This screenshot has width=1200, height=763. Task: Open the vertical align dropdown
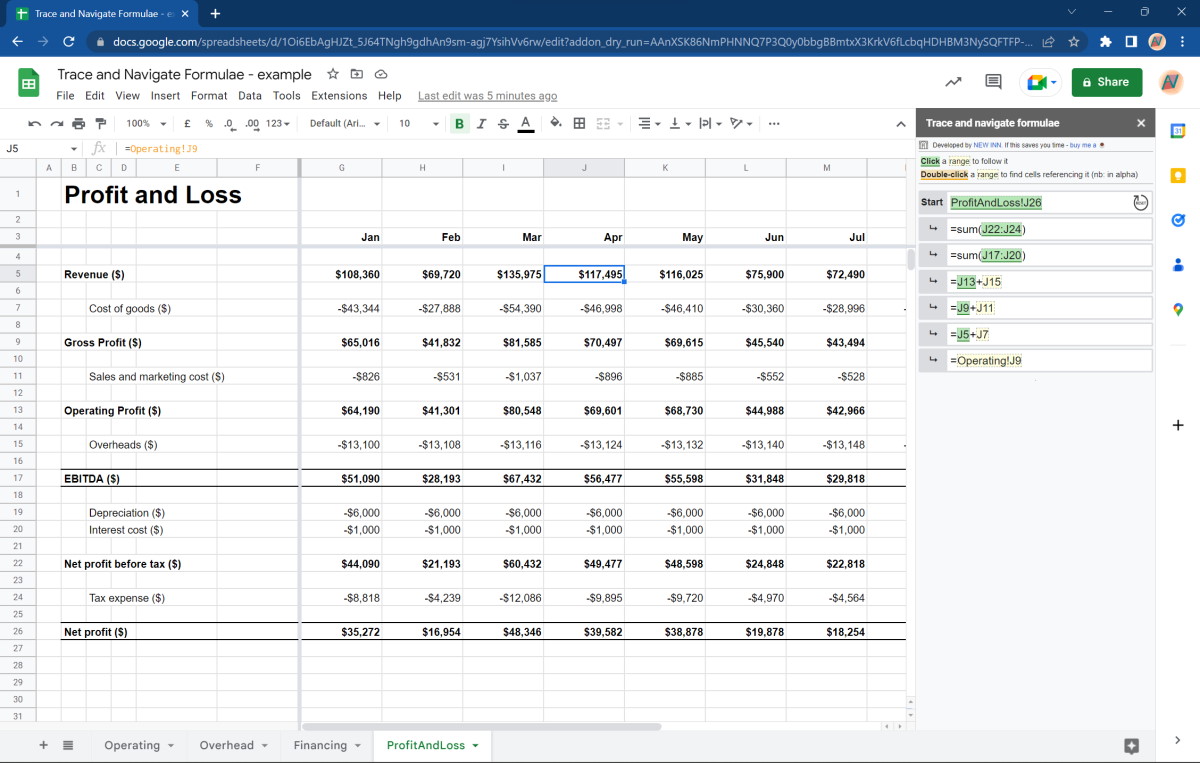point(679,123)
